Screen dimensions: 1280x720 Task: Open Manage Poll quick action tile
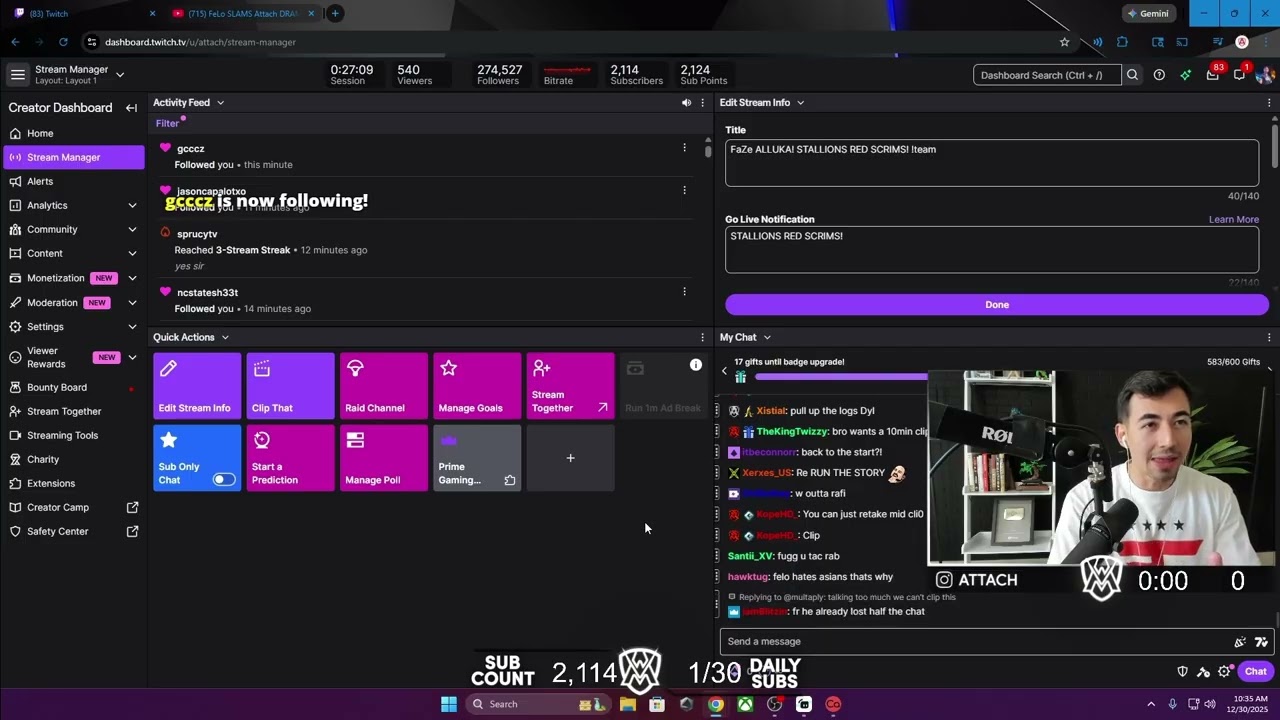point(383,458)
